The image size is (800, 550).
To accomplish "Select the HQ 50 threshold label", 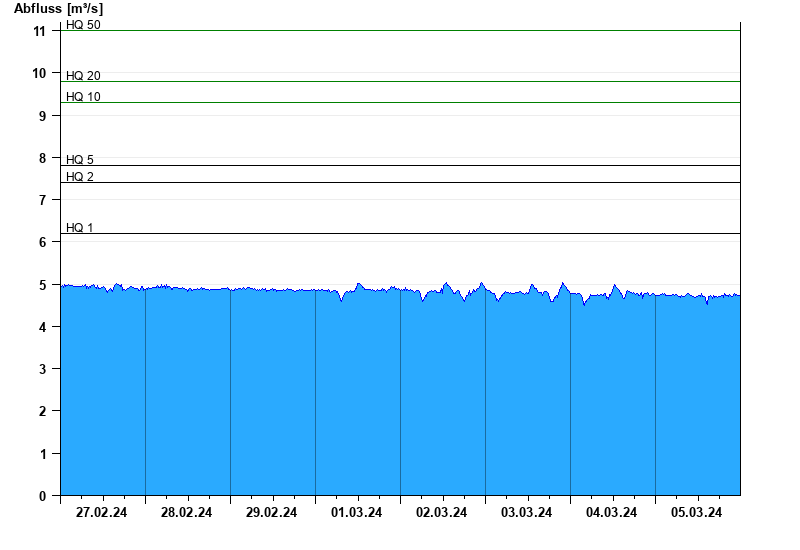I will point(83,24).
